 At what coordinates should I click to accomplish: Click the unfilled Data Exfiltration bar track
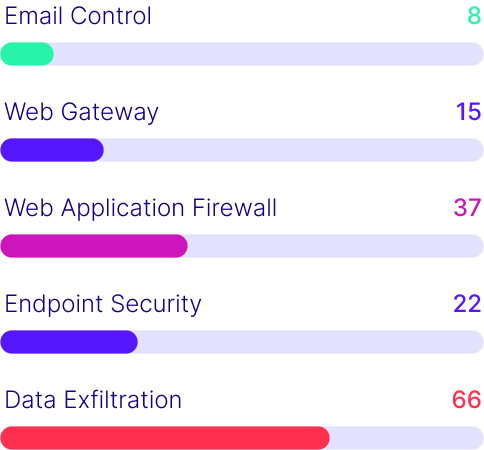click(x=406, y=438)
